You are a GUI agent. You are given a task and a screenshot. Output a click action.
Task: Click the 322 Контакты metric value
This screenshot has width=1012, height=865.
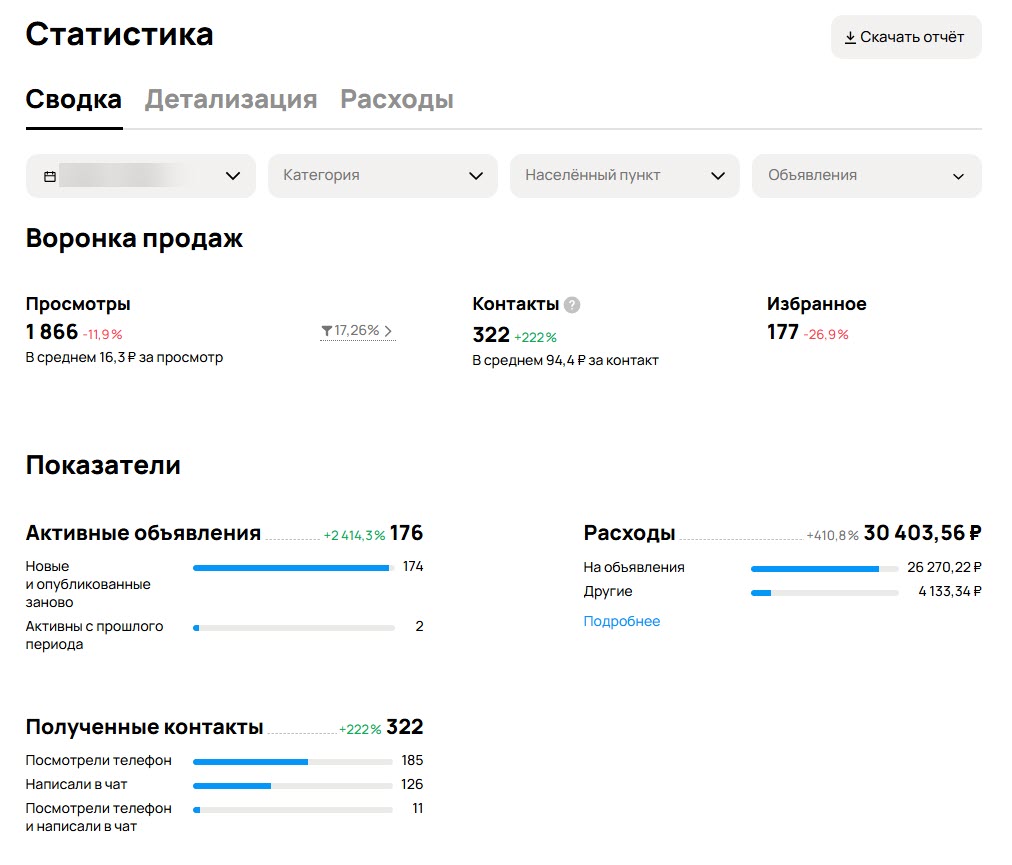click(490, 334)
